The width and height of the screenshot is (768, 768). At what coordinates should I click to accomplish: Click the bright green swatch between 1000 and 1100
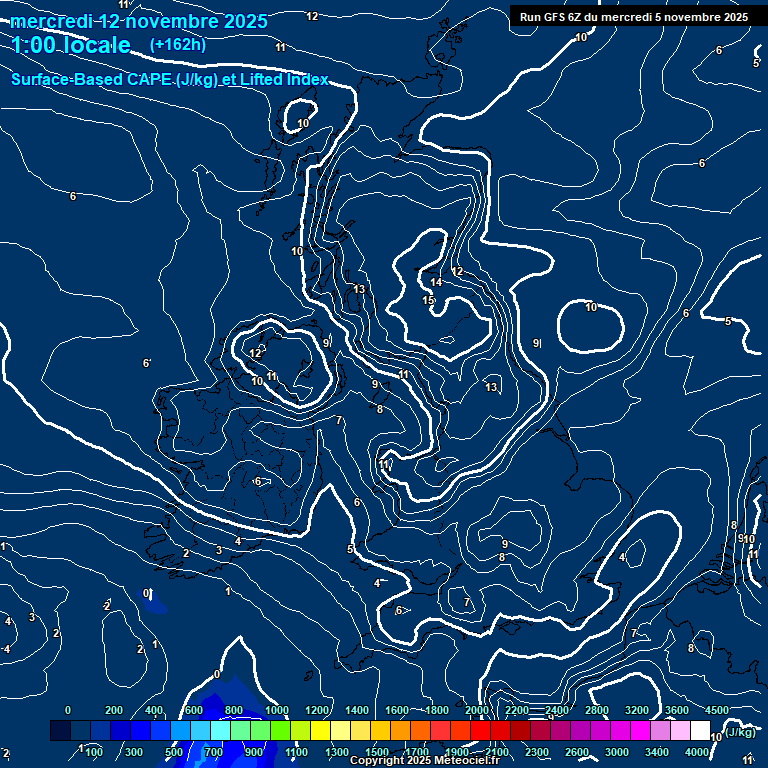point(281,730)
